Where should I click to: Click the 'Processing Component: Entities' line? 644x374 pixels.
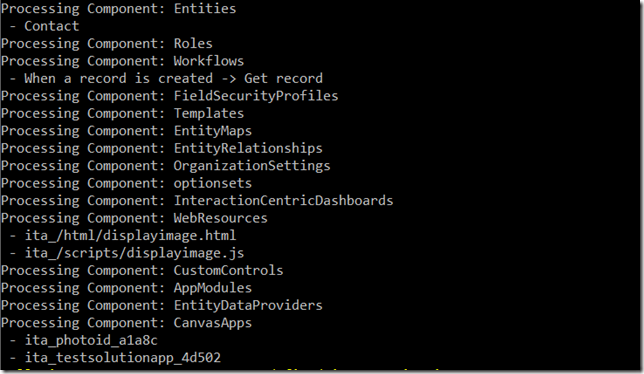118,9
